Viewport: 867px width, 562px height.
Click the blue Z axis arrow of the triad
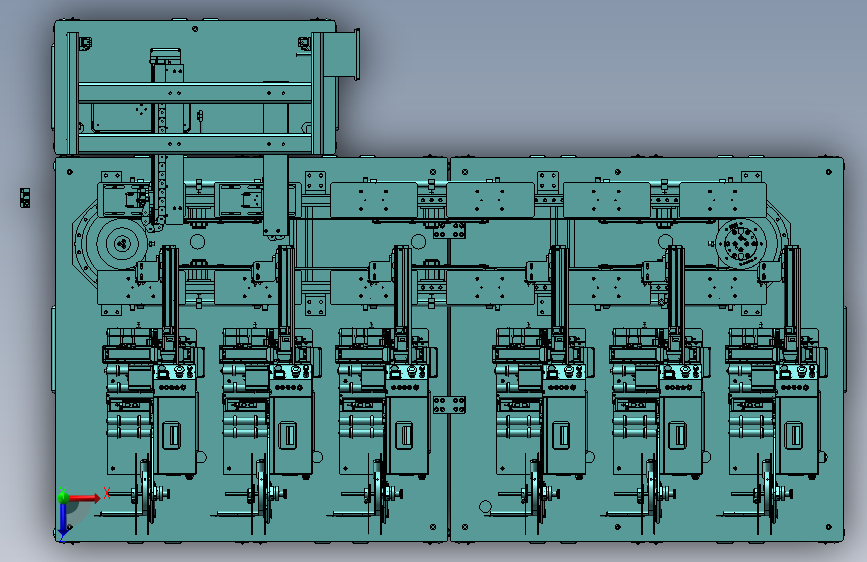[63, 519]
